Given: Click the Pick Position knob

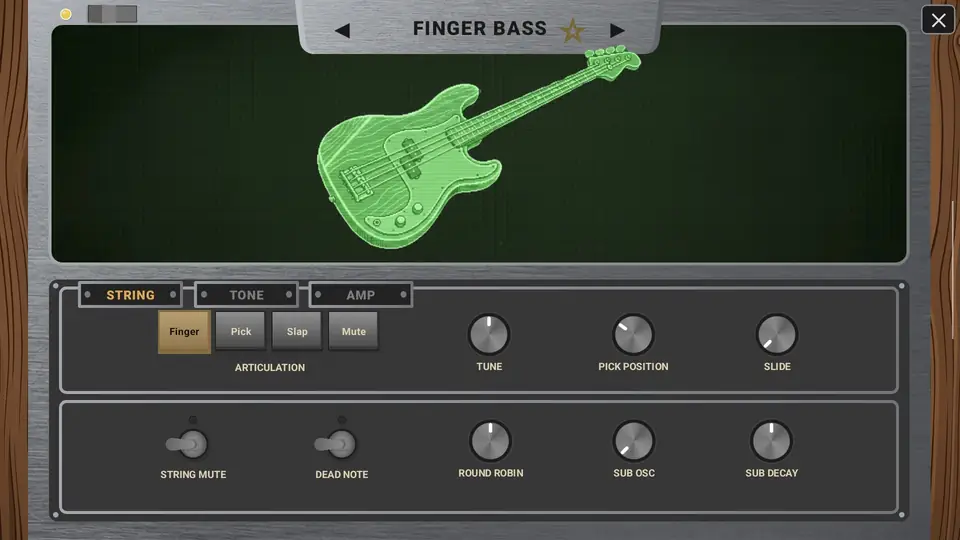Looking at the screenshot, I should [633, 334].
